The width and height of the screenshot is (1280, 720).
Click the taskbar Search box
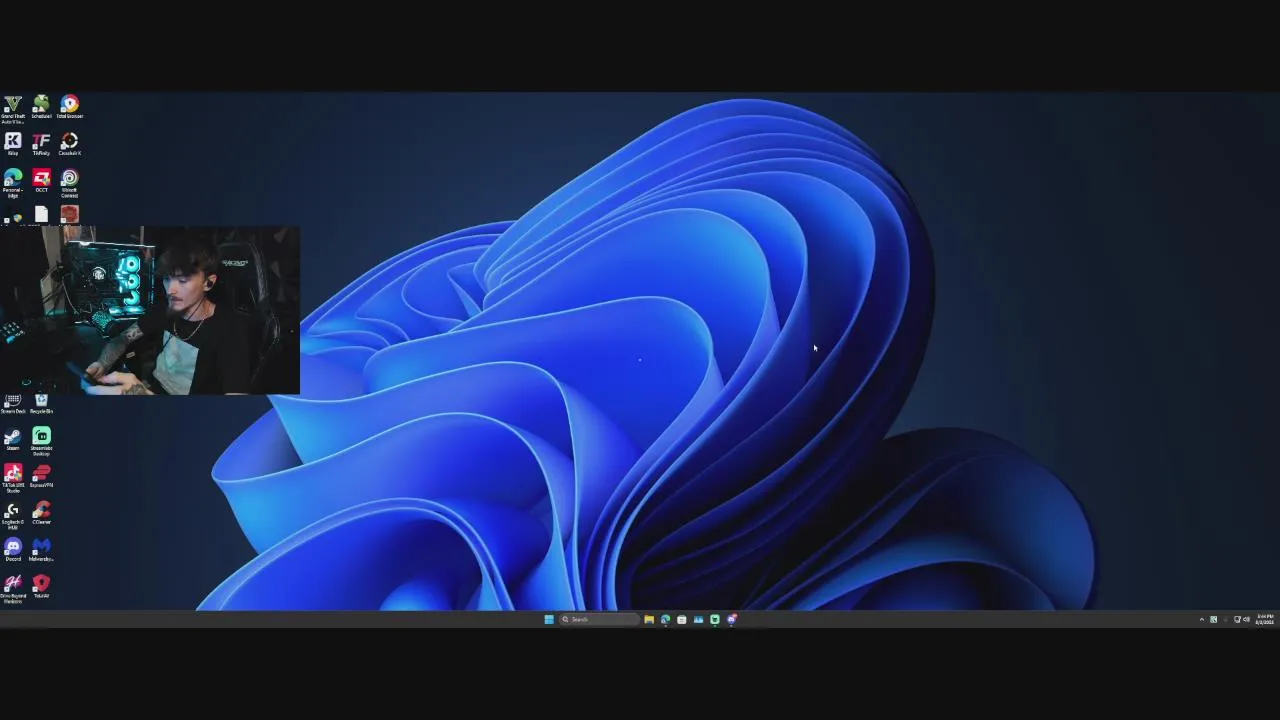(x=598, y=619)
